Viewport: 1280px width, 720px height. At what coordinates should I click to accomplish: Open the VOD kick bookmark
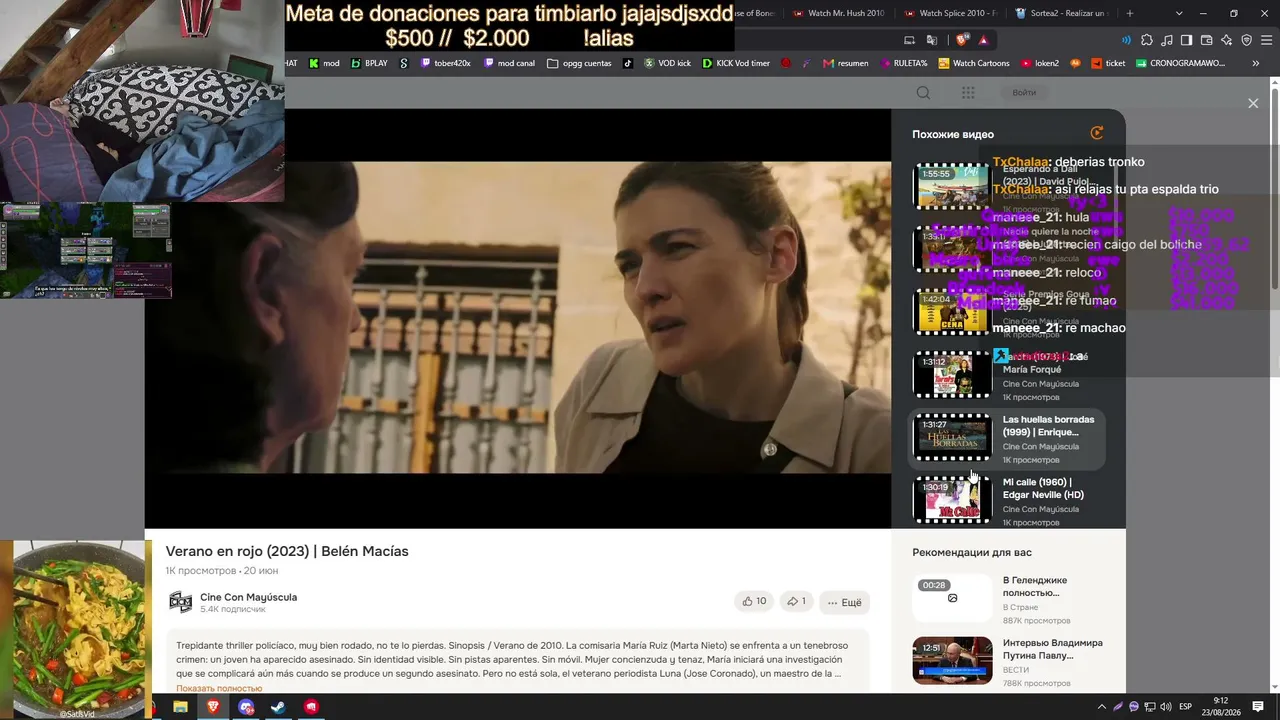[x=667, y=63]
